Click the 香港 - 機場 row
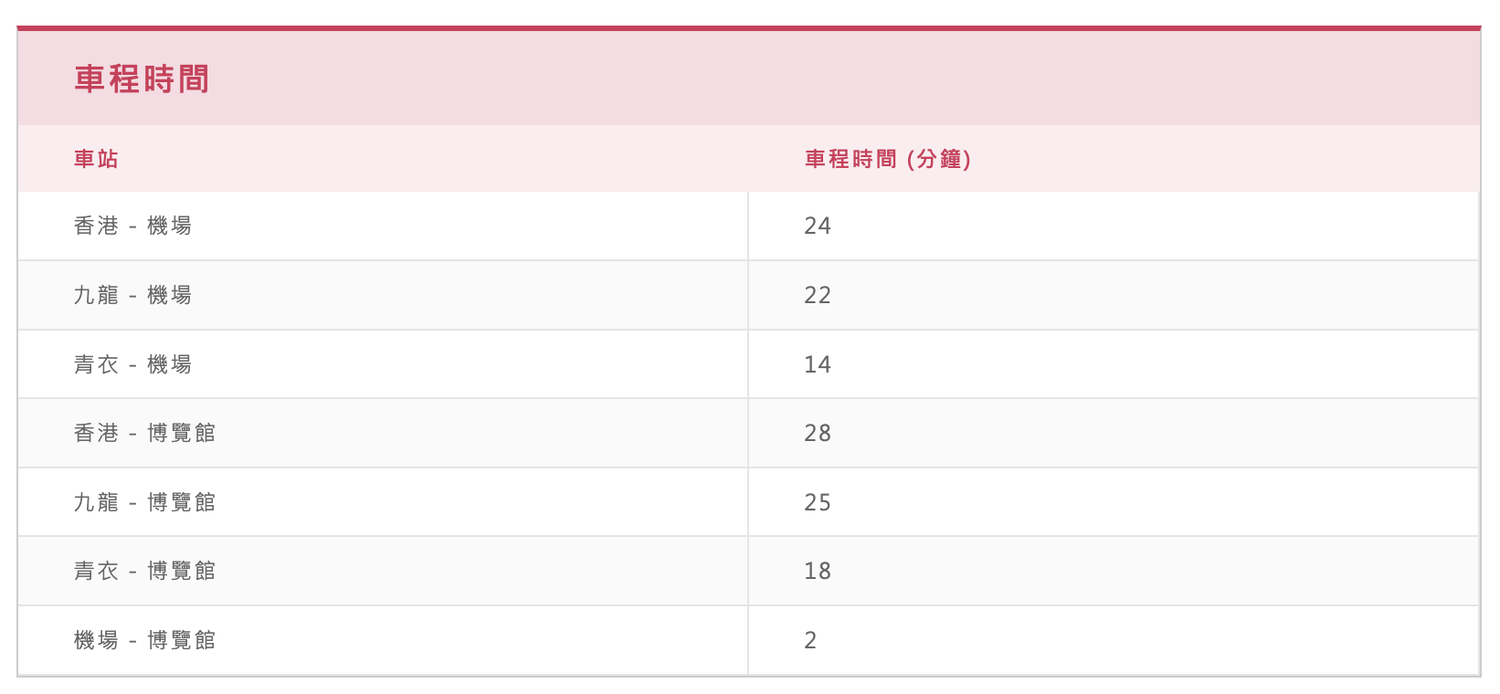The height and width of the screenshot is (694, 1500). coord(748,226)
